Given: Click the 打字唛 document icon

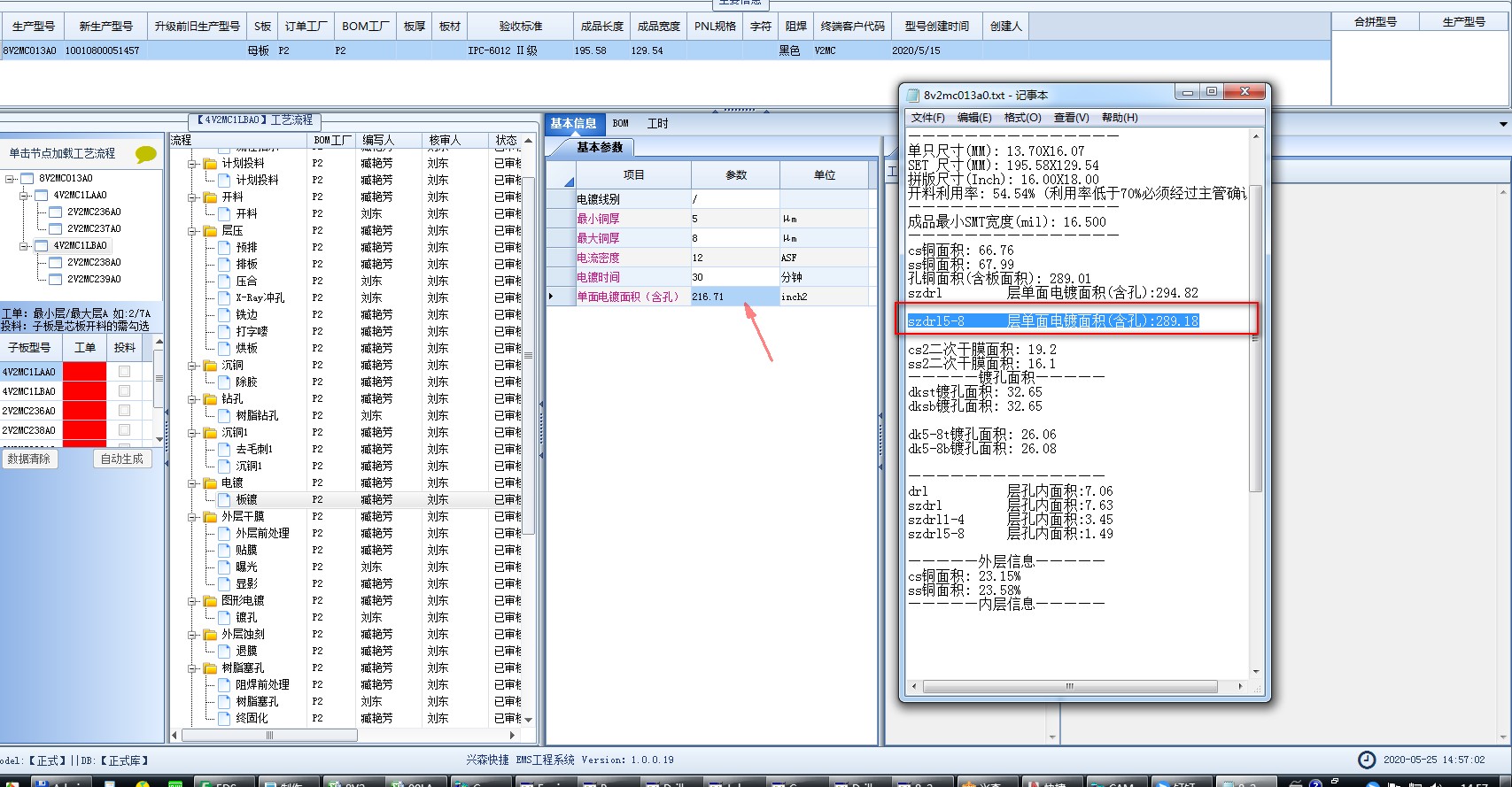Looking at the screenshot, I should [x=225, y=332].
